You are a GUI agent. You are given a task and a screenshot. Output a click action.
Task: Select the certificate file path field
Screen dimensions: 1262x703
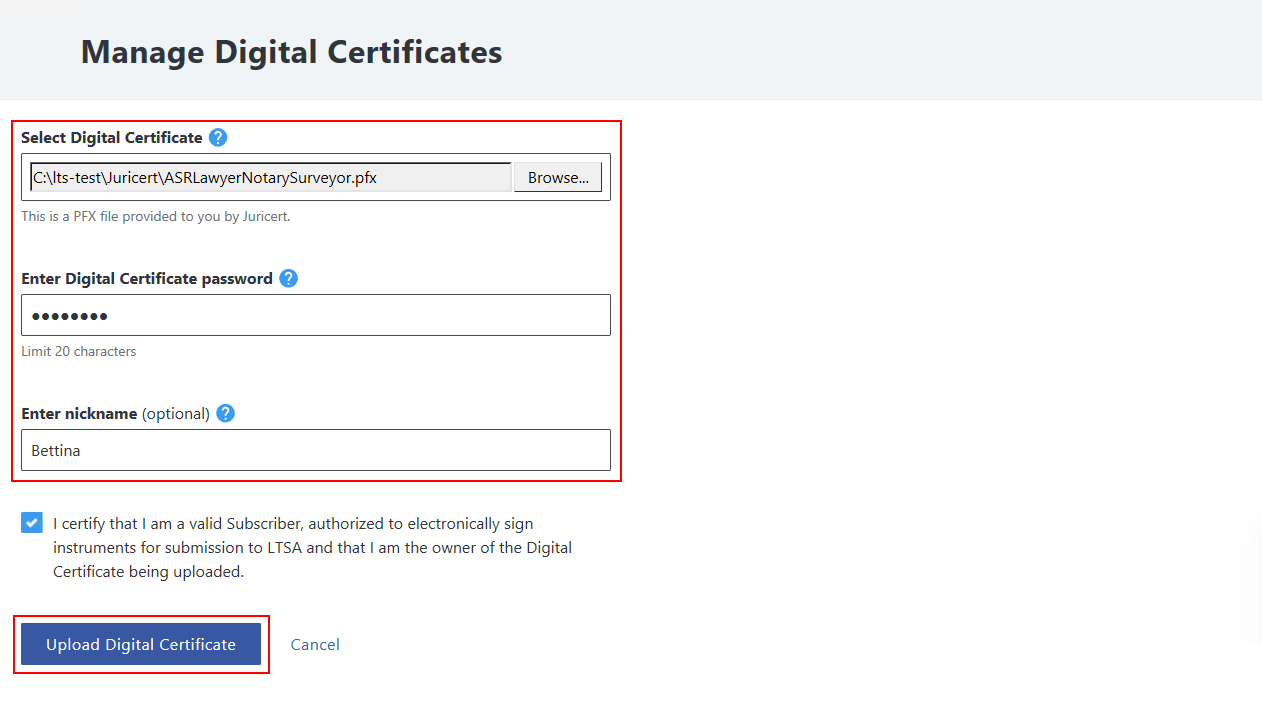point(271,177)
